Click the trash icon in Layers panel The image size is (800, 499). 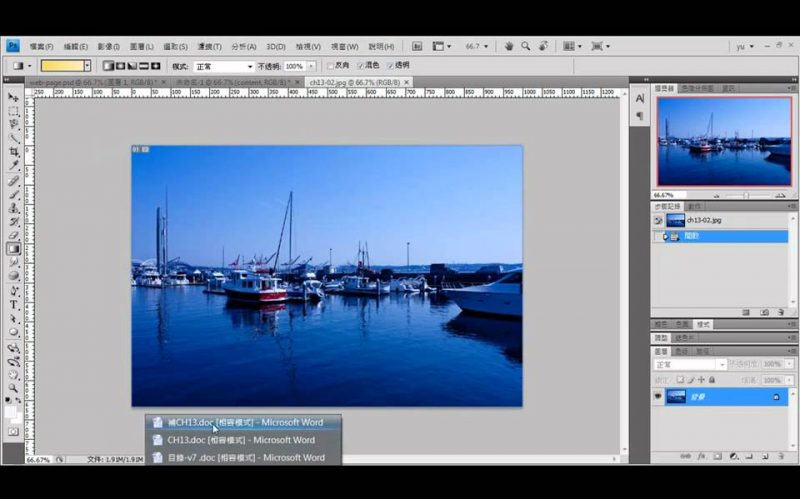(780, 456)
